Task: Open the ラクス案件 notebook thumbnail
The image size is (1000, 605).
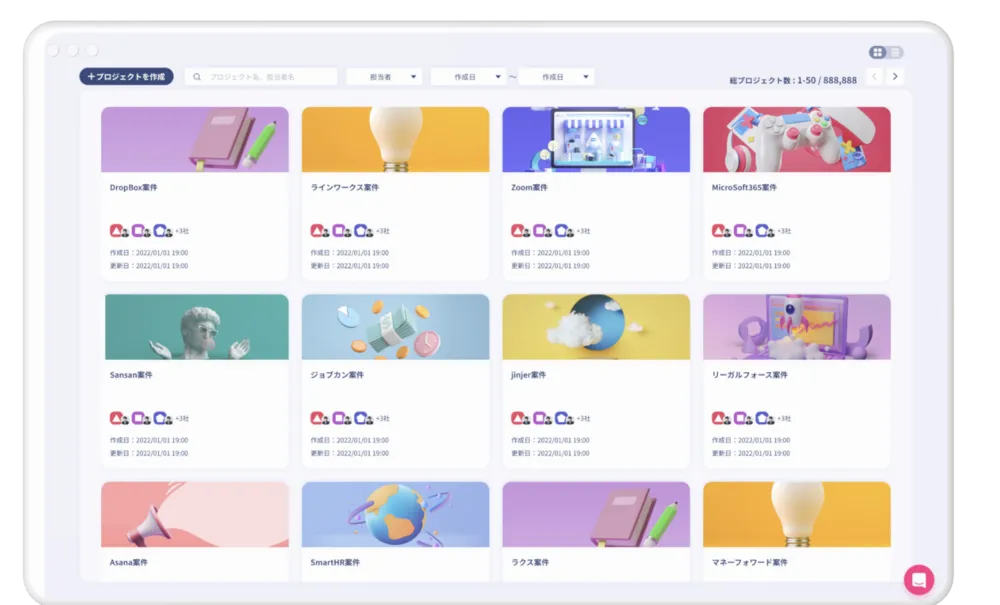Action: pos(596,514)
